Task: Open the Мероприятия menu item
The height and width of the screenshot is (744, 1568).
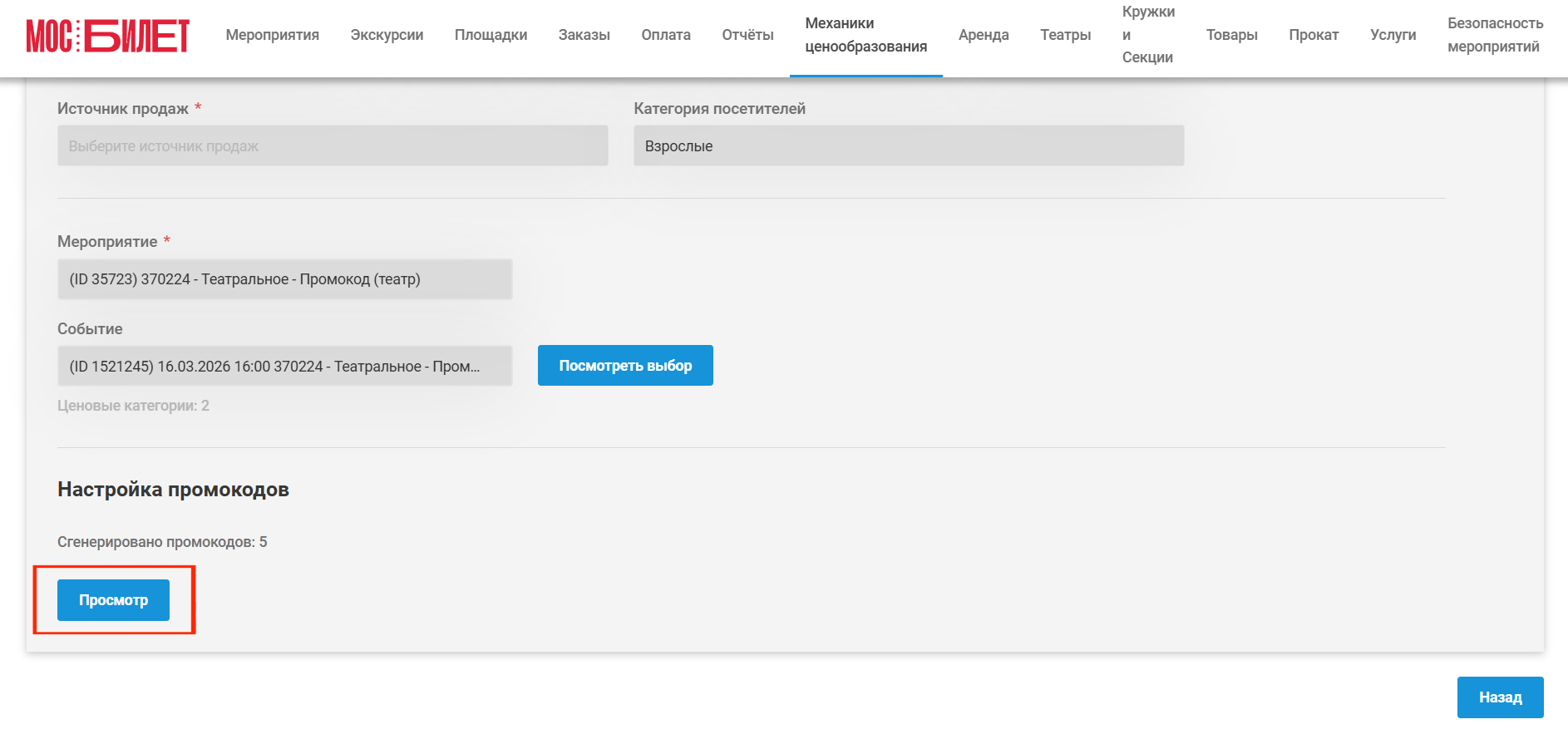Action: (273, 35)
